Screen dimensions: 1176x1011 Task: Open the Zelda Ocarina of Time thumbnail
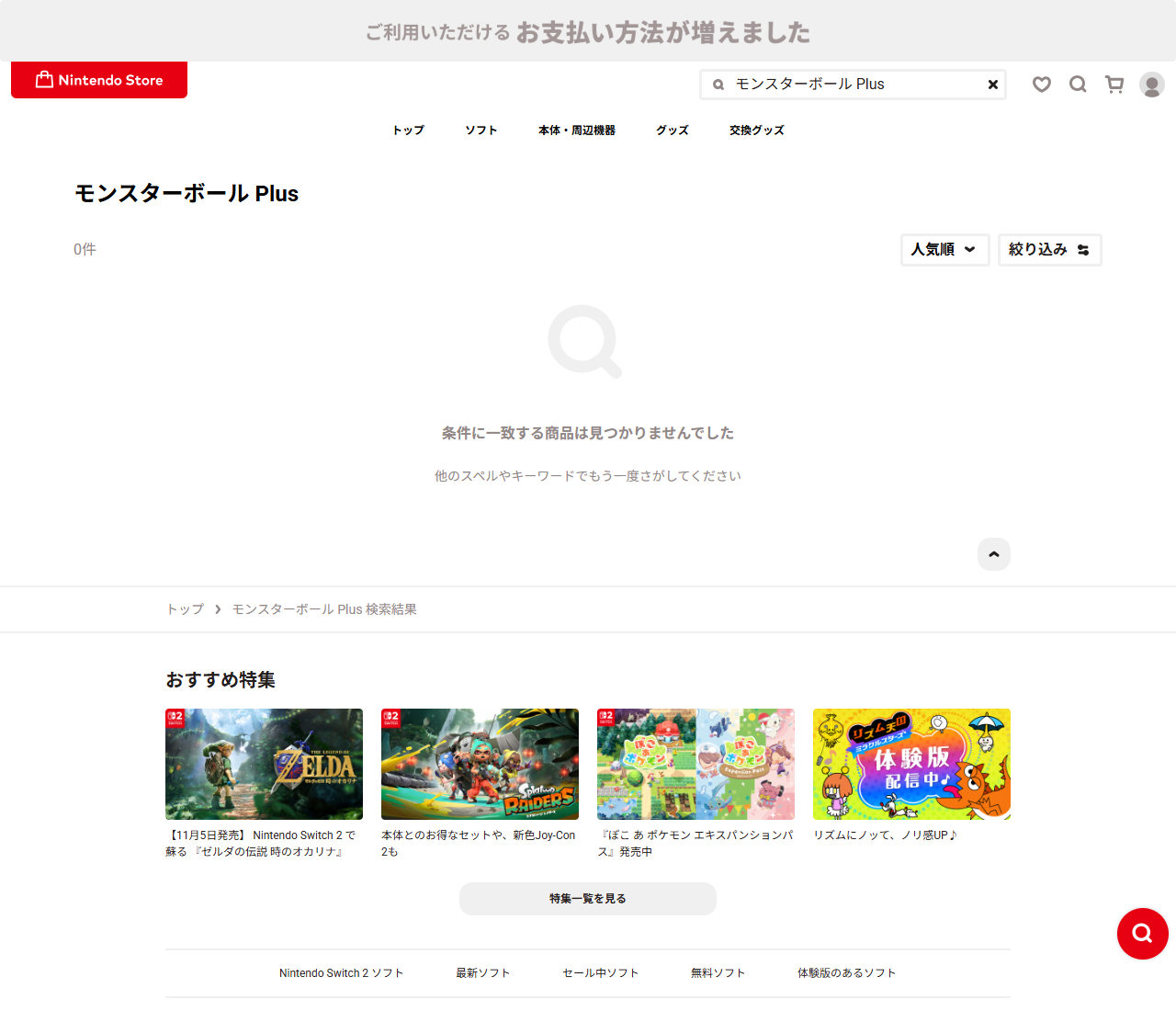click(264, 764)
